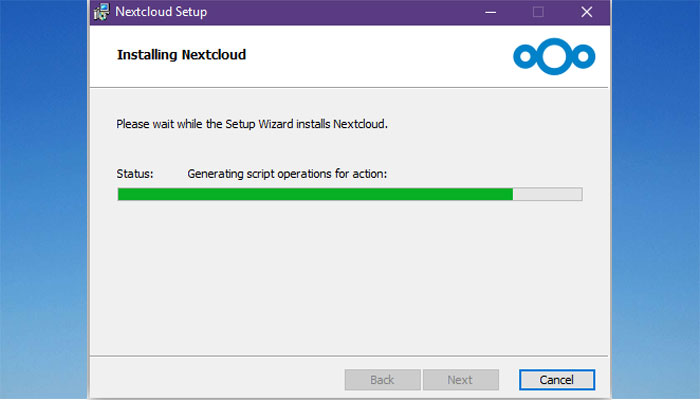Viewport: 700px width, 400px height.
Task: Click the grayed-out Back button
Action: tap(383, 380)
